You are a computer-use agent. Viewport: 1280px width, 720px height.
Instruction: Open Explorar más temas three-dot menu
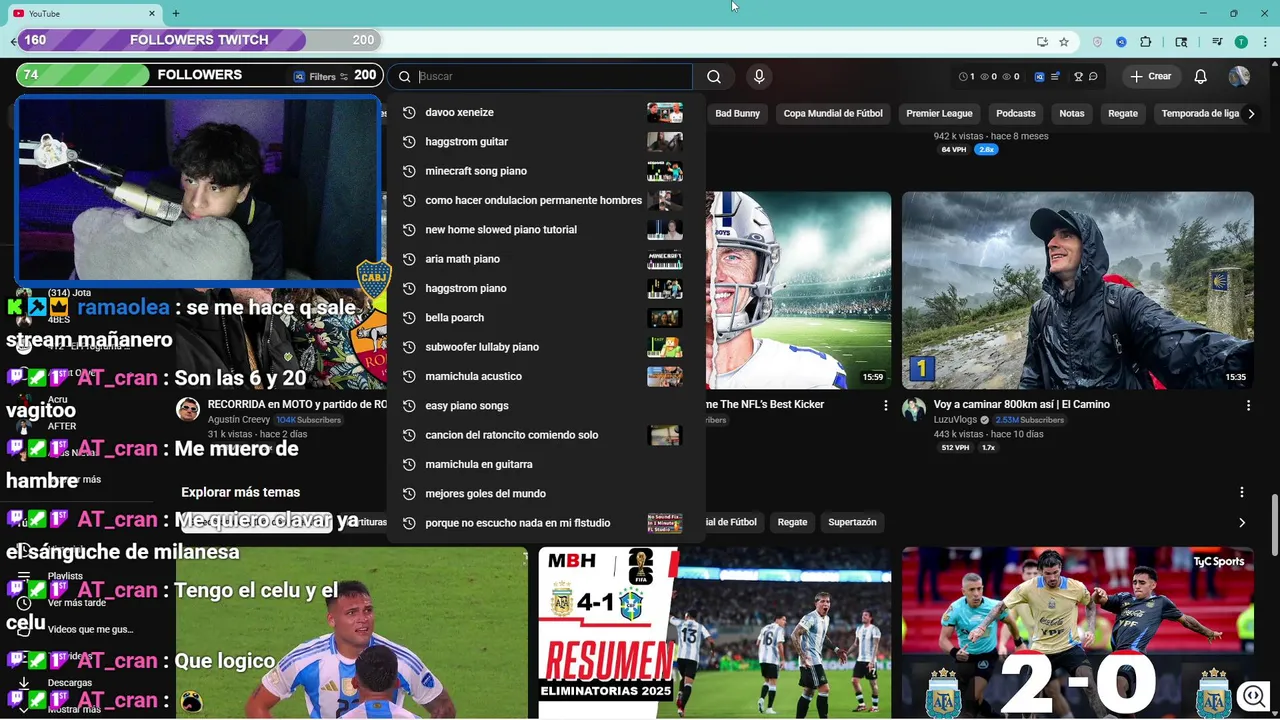pos(1242,492)
